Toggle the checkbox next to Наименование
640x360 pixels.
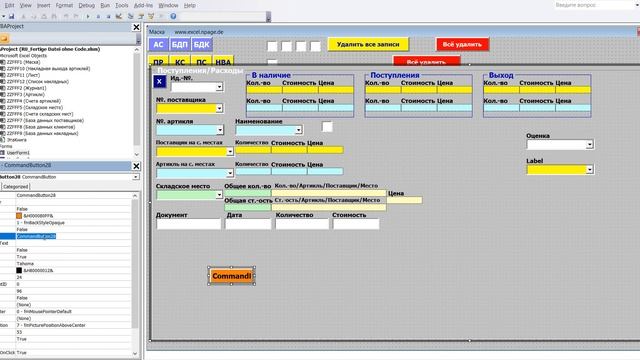click(327, 127)
